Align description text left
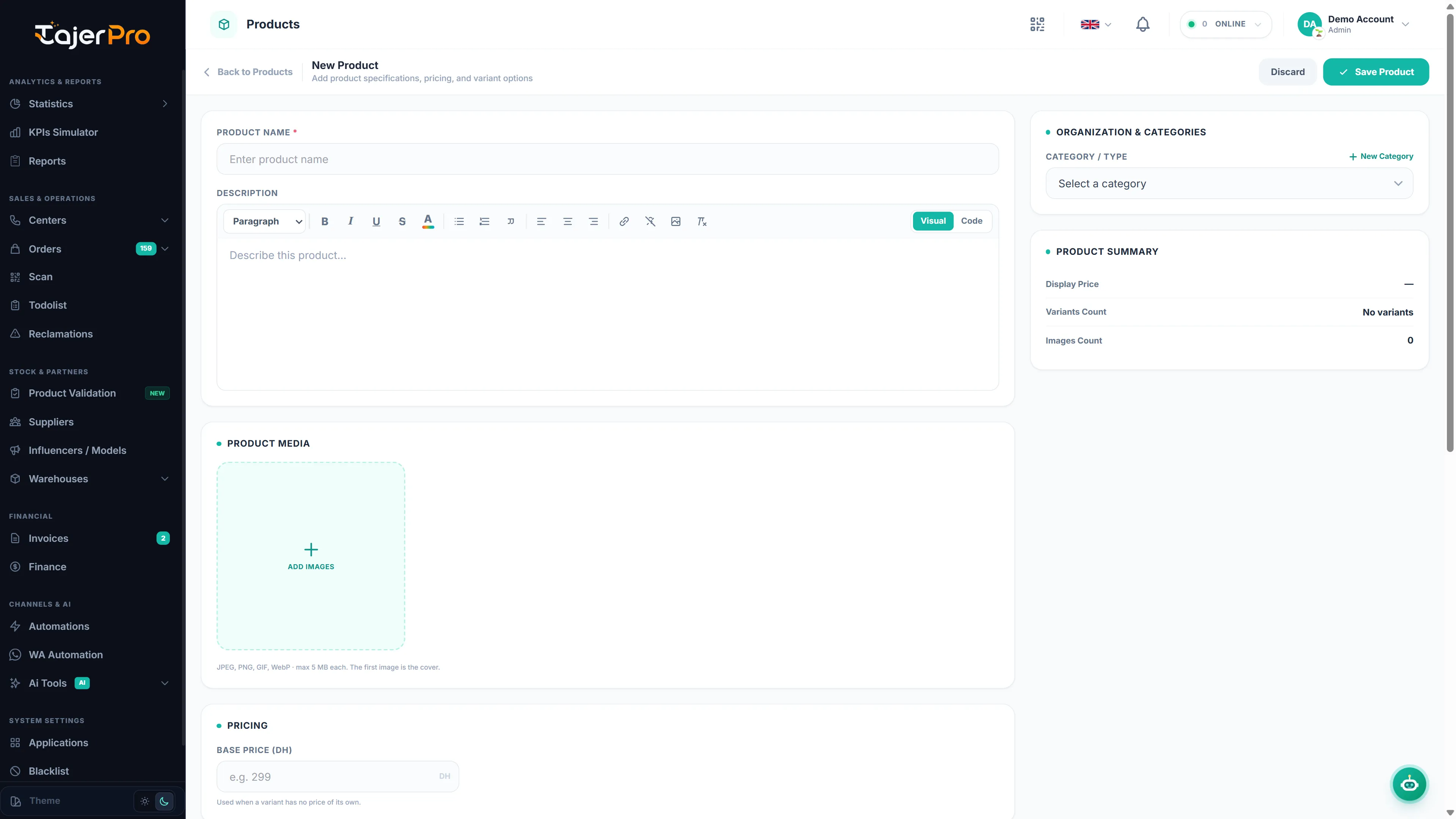 tap(541, 221)
